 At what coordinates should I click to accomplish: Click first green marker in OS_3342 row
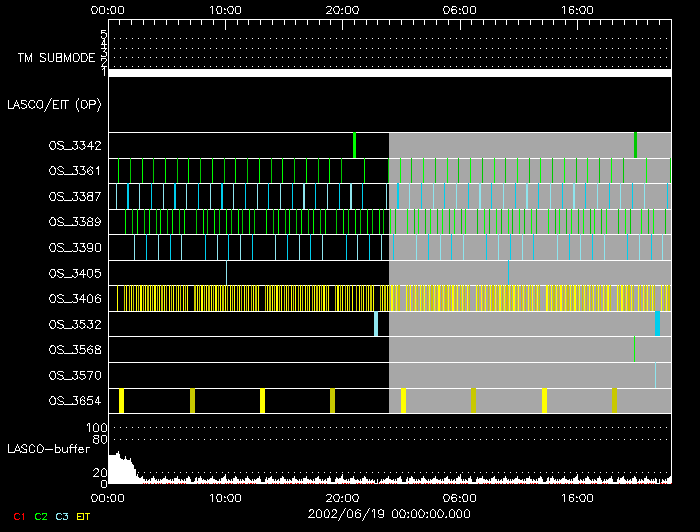point(354,145)
